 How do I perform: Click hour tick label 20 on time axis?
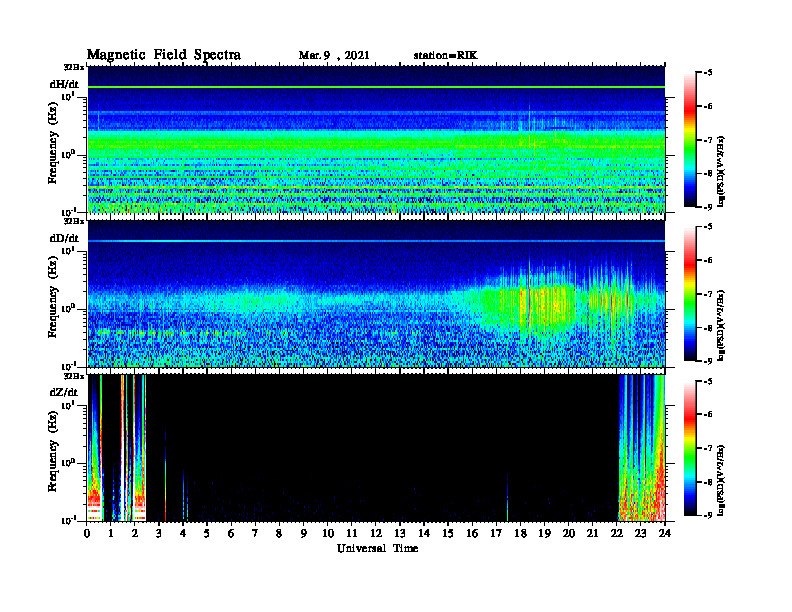[x=568, y=533]
